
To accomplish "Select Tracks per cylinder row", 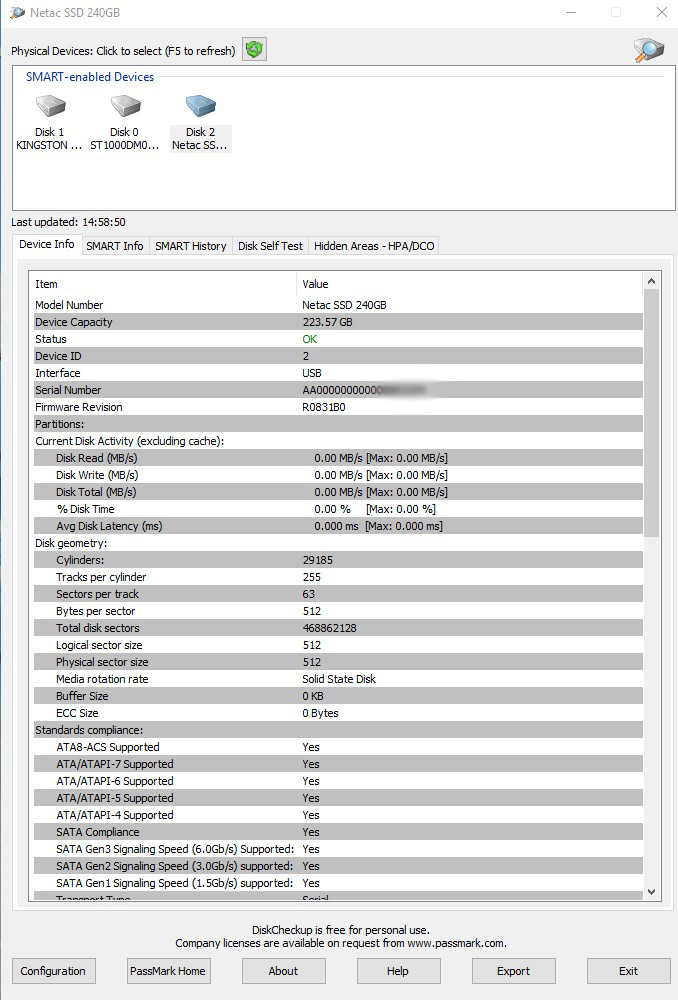I will (336, 577).
